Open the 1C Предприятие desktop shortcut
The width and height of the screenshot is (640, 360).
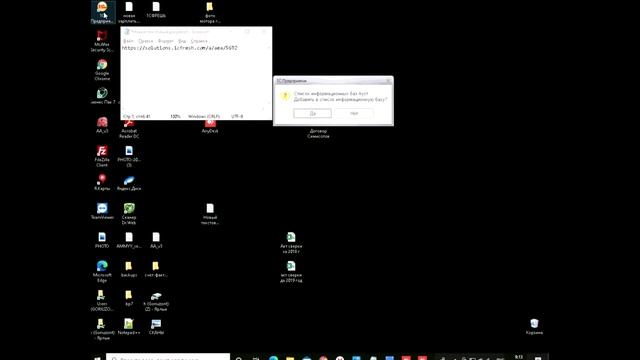click(102, 12)
